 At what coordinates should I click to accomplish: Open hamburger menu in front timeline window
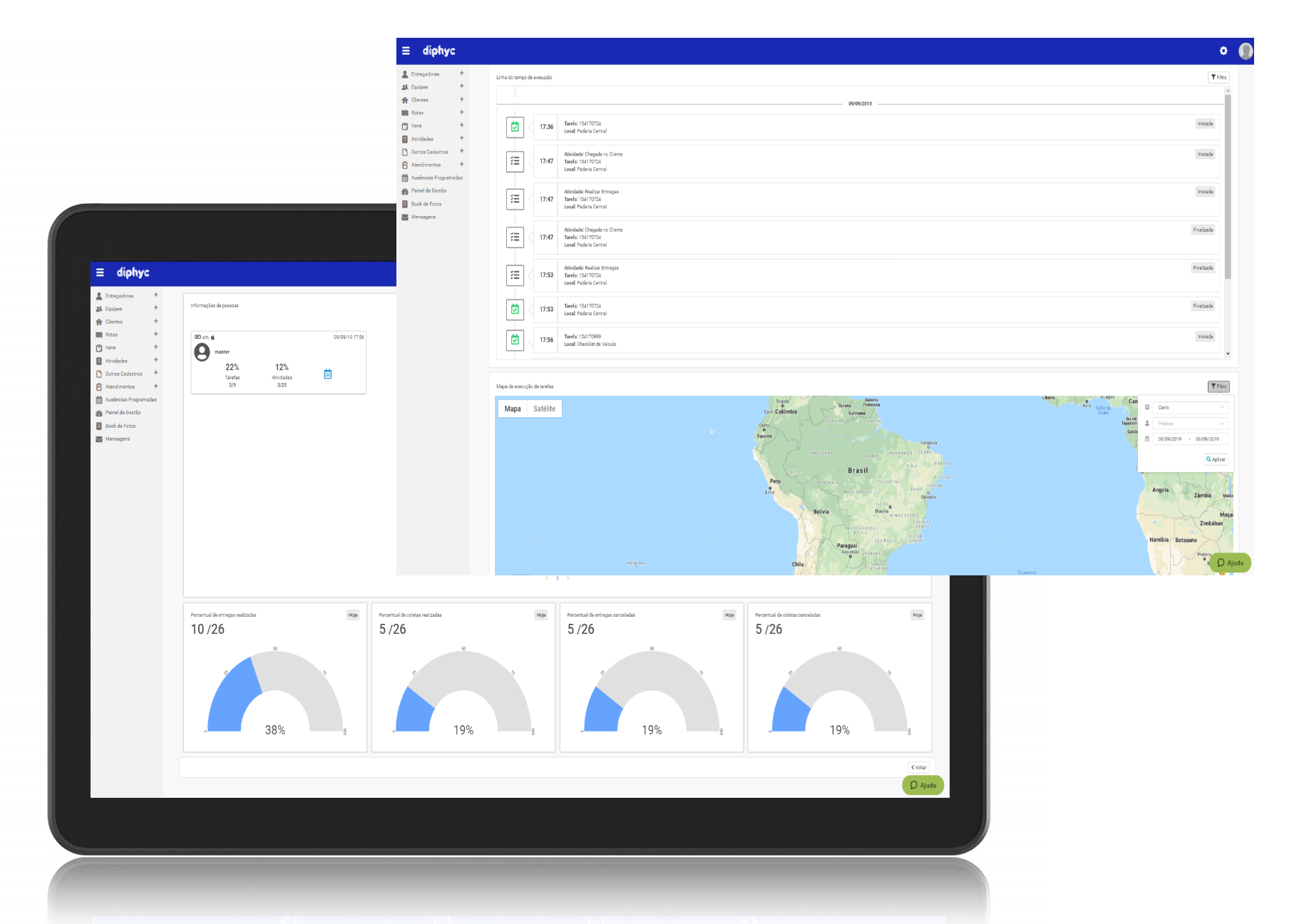coord(406,51)
